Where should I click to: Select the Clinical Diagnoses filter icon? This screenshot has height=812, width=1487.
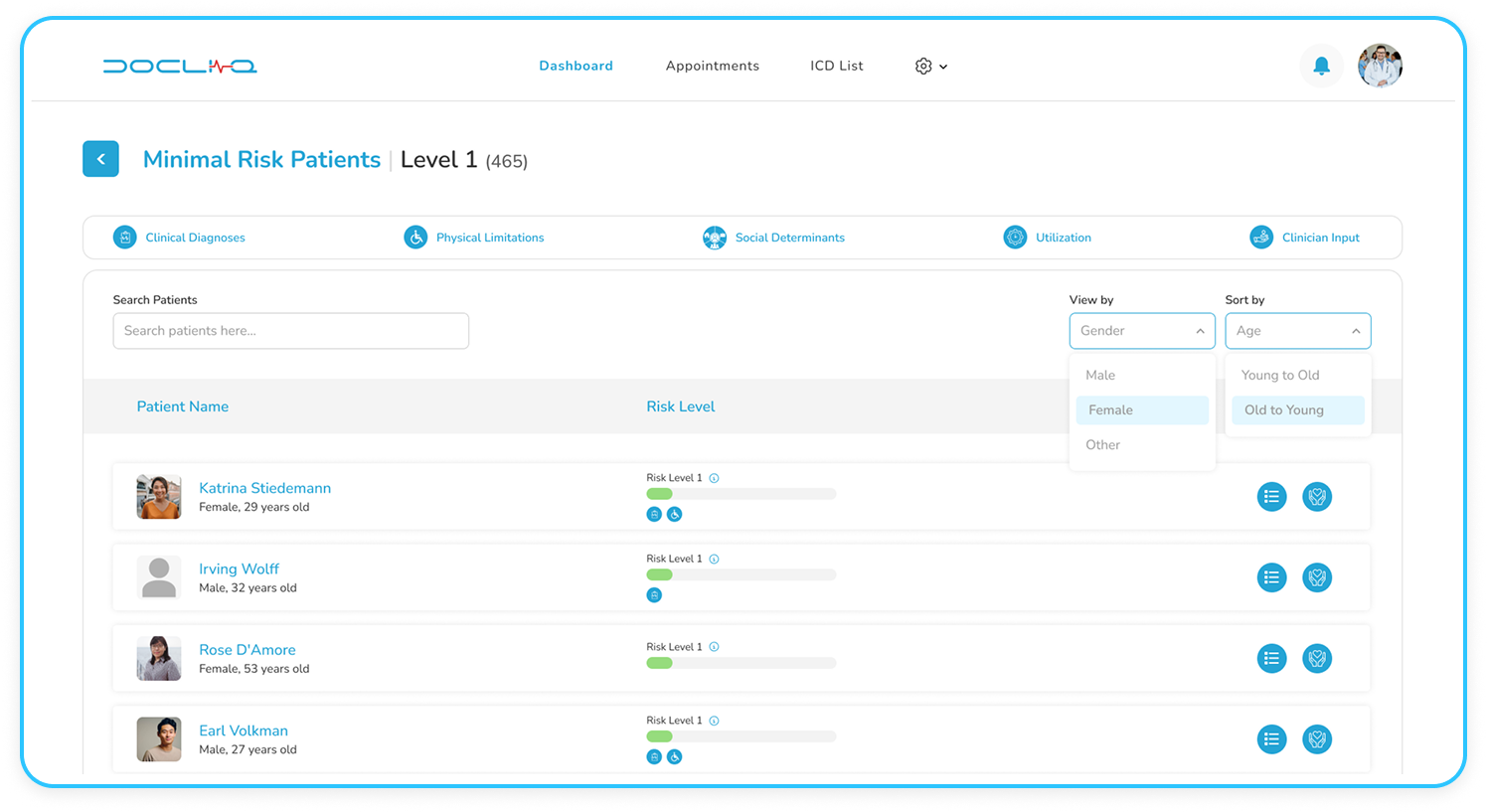[x=125, y=237]
